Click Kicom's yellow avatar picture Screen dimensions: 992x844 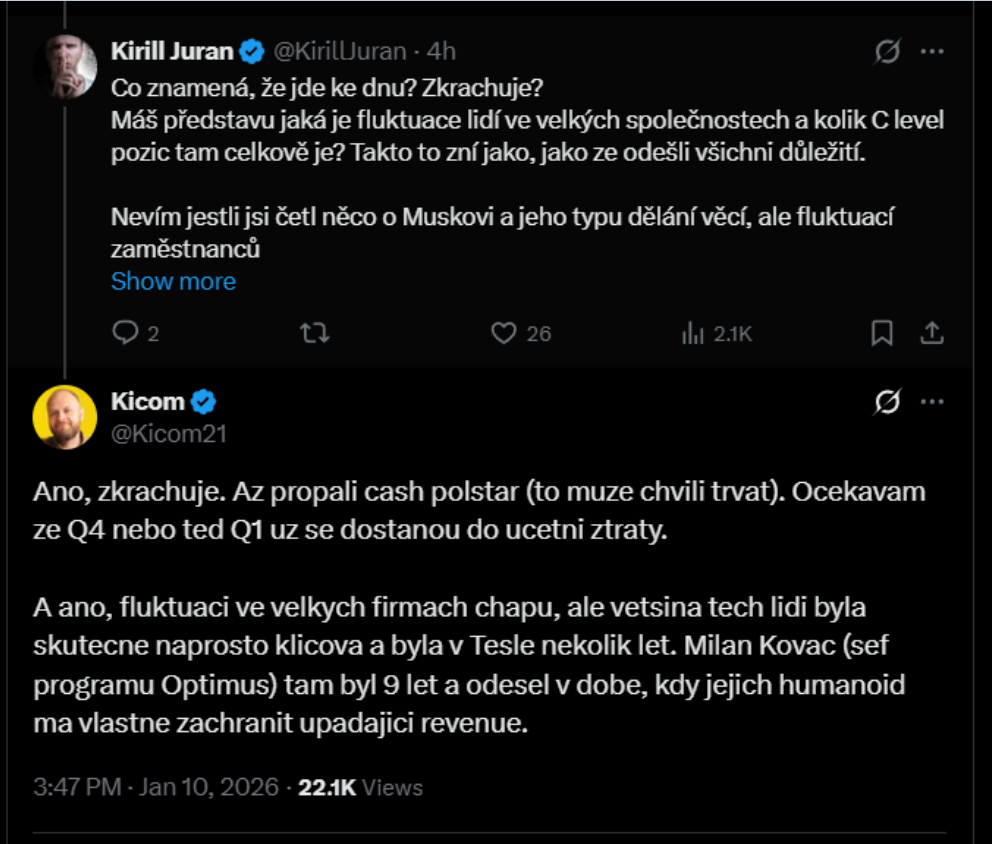coord(65,416)
